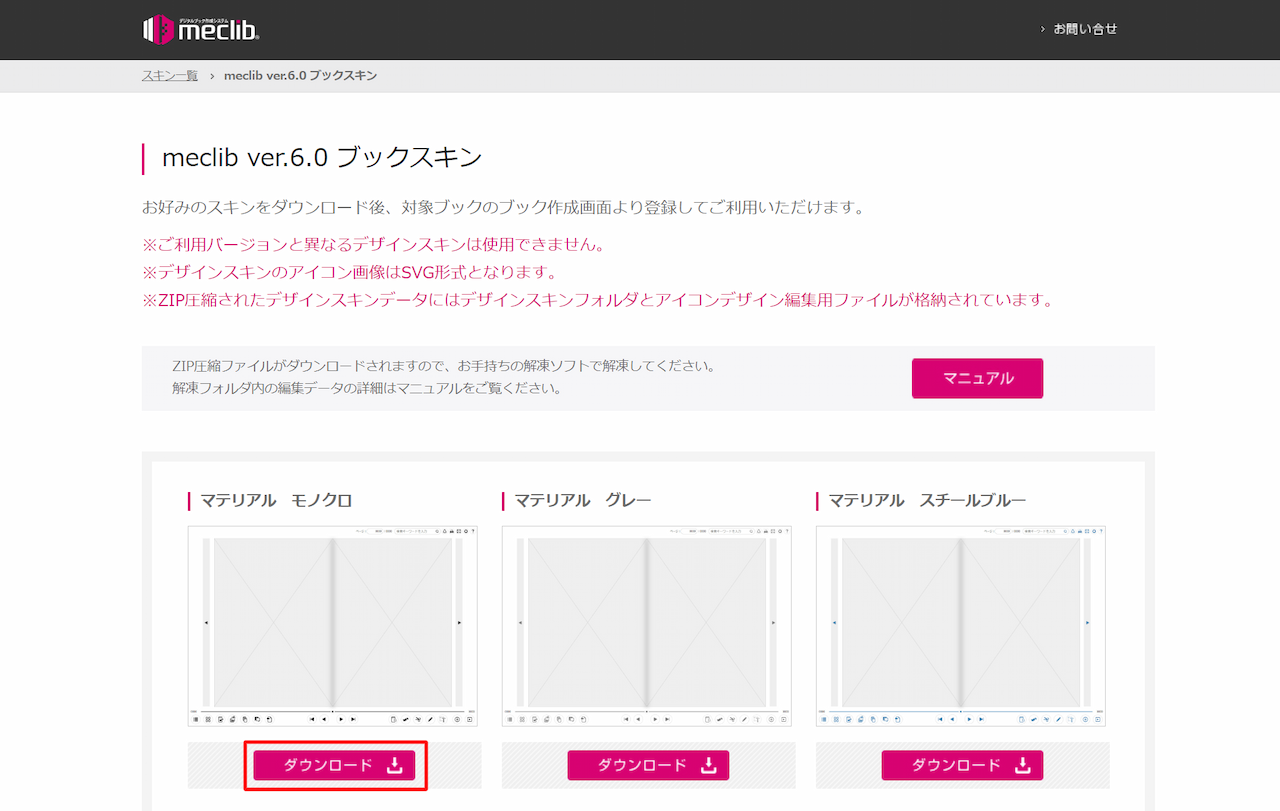Viewport: 1280px width, 811px height.
Task: Click the meclib logo in the header
Action: click(x=202, y=29)
